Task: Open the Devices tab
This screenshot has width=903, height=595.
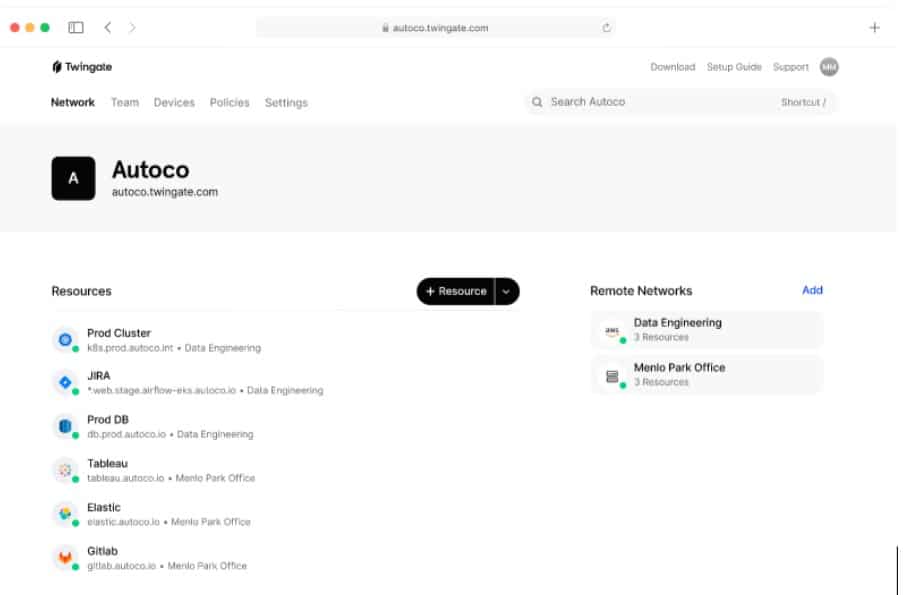Action: pyautogui.click(x=174, y=103)
